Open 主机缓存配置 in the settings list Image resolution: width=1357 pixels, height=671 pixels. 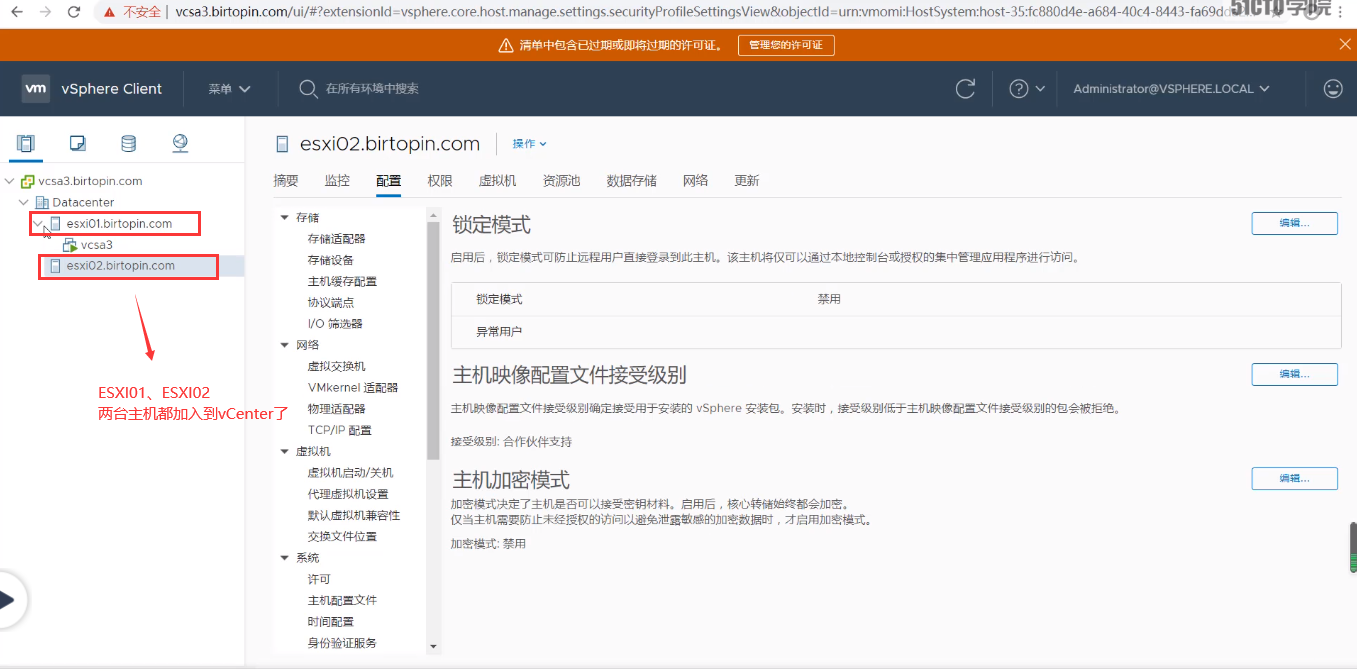point(342,282)
